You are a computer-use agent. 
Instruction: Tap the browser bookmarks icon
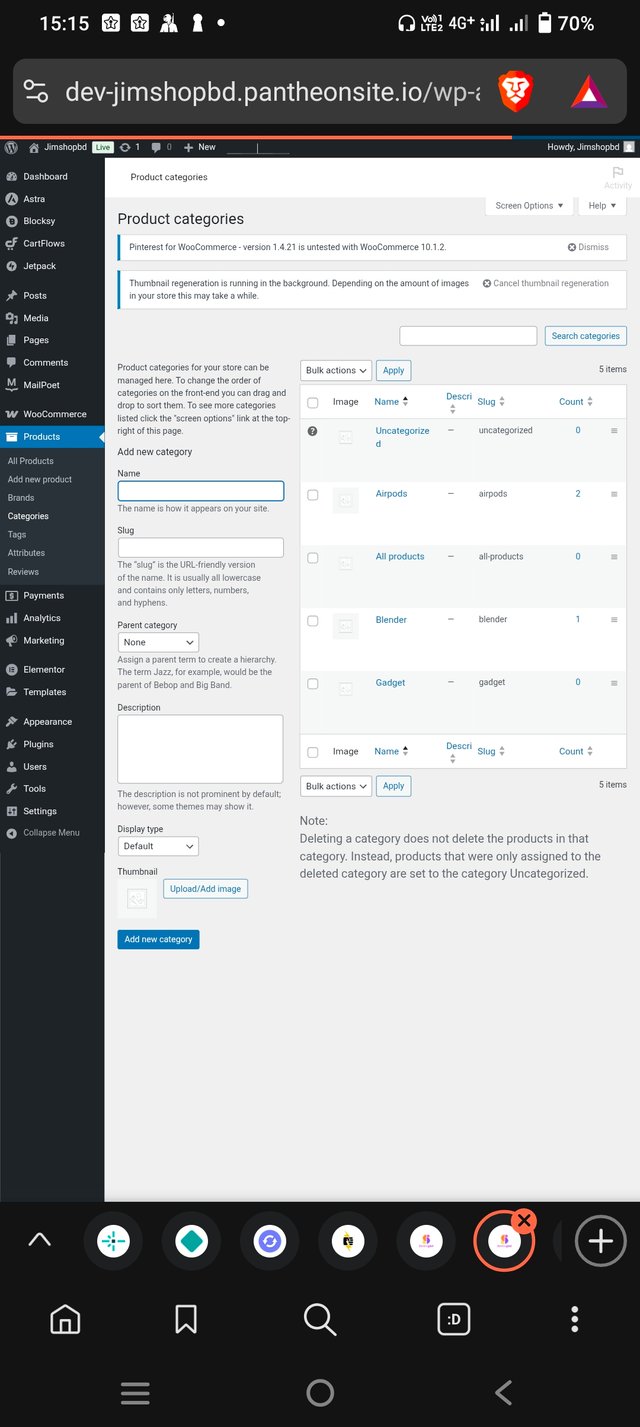185,1320
